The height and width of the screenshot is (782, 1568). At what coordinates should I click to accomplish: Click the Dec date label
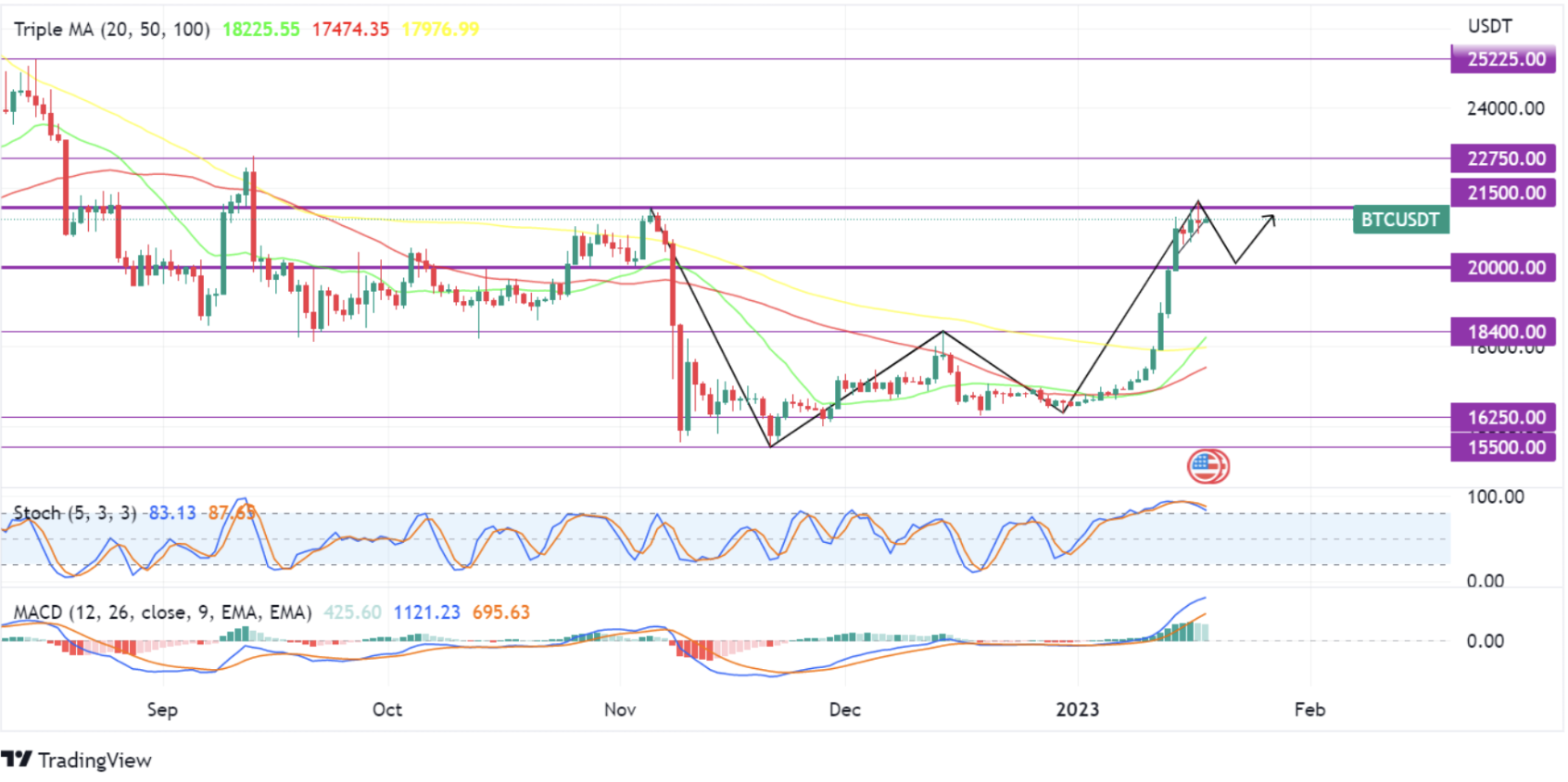coord(845,710)
